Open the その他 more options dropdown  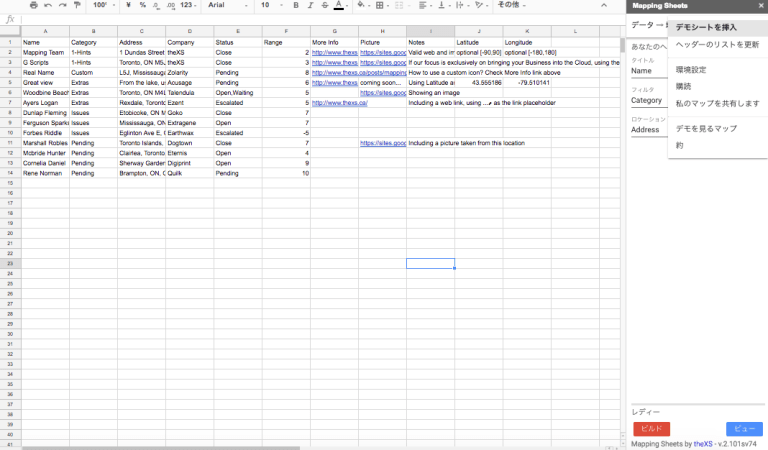[x=511, y=5]
